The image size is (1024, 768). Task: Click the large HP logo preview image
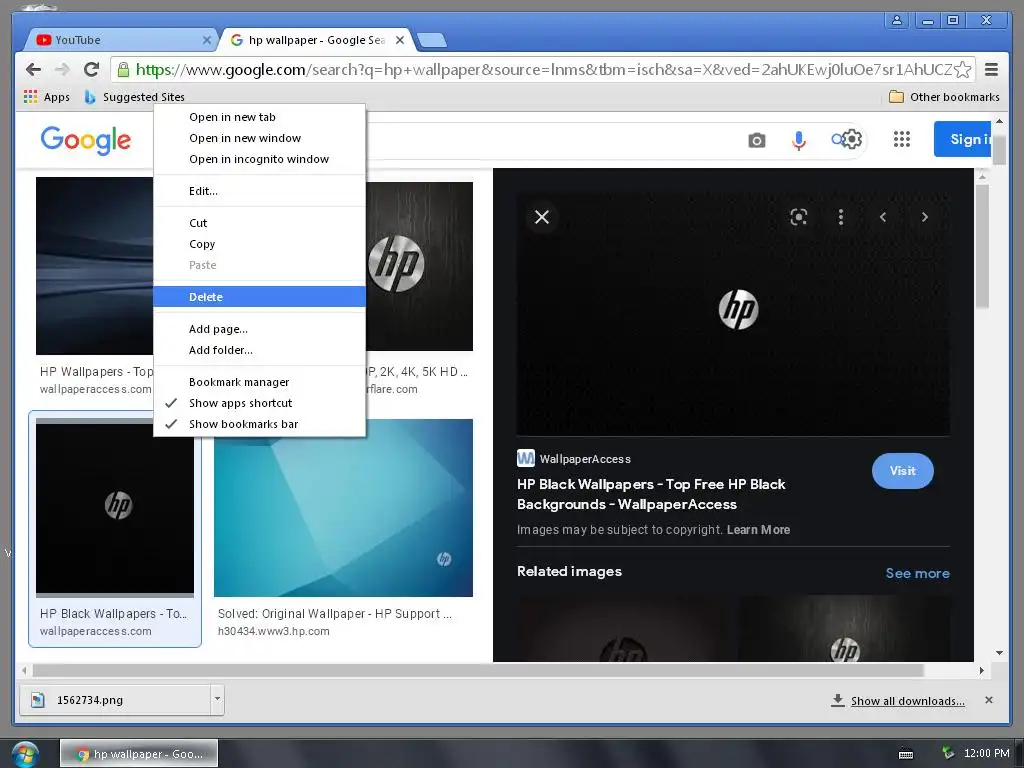pos(733,313)
